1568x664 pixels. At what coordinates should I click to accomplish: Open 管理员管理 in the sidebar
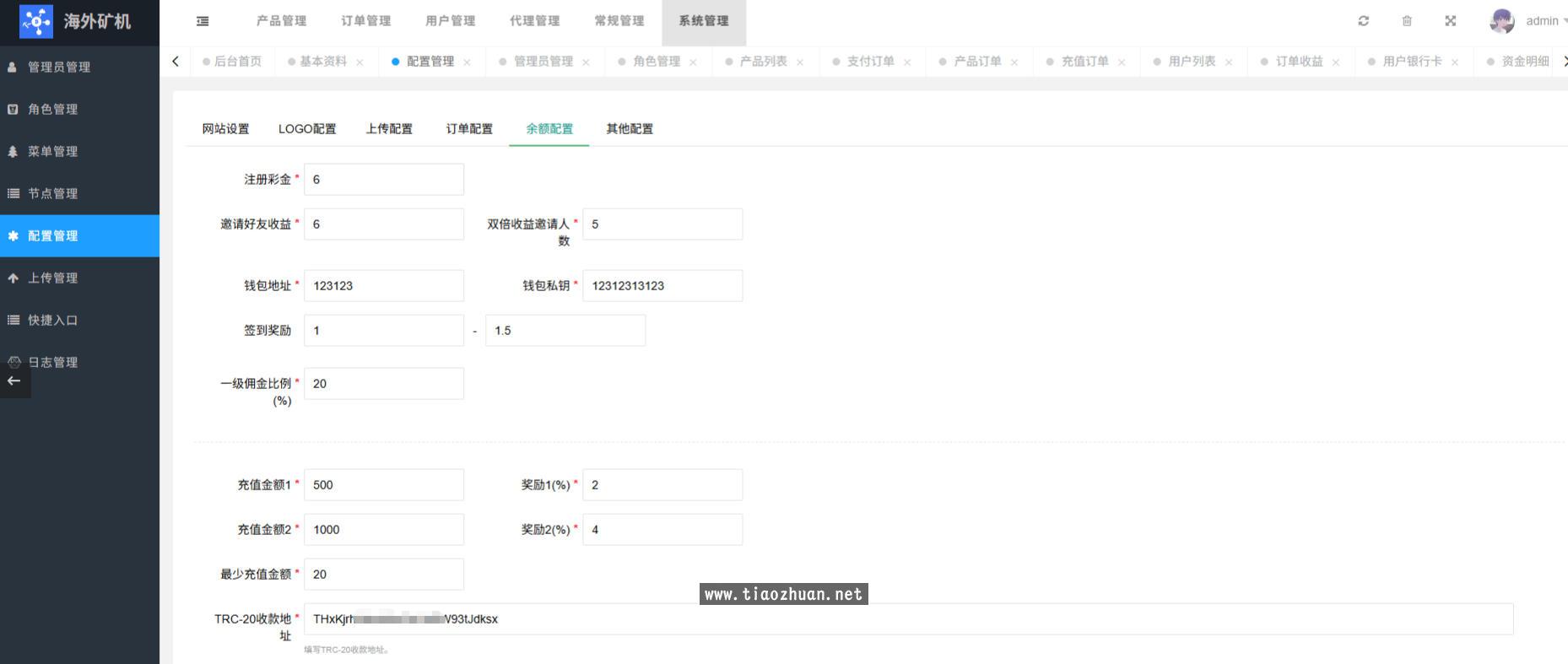pos(59,67)
